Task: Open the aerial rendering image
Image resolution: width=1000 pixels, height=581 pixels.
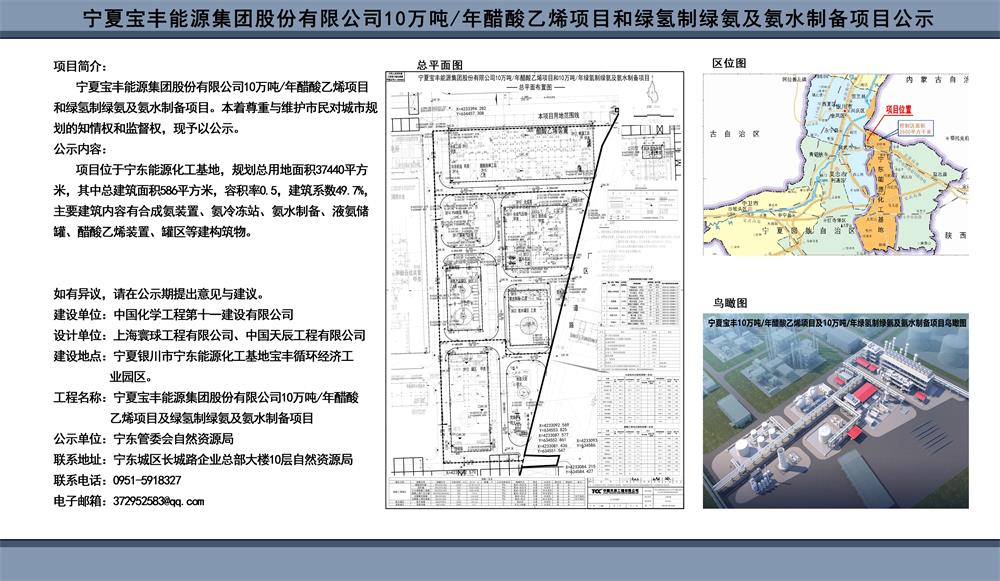Action: pos(835,411)
